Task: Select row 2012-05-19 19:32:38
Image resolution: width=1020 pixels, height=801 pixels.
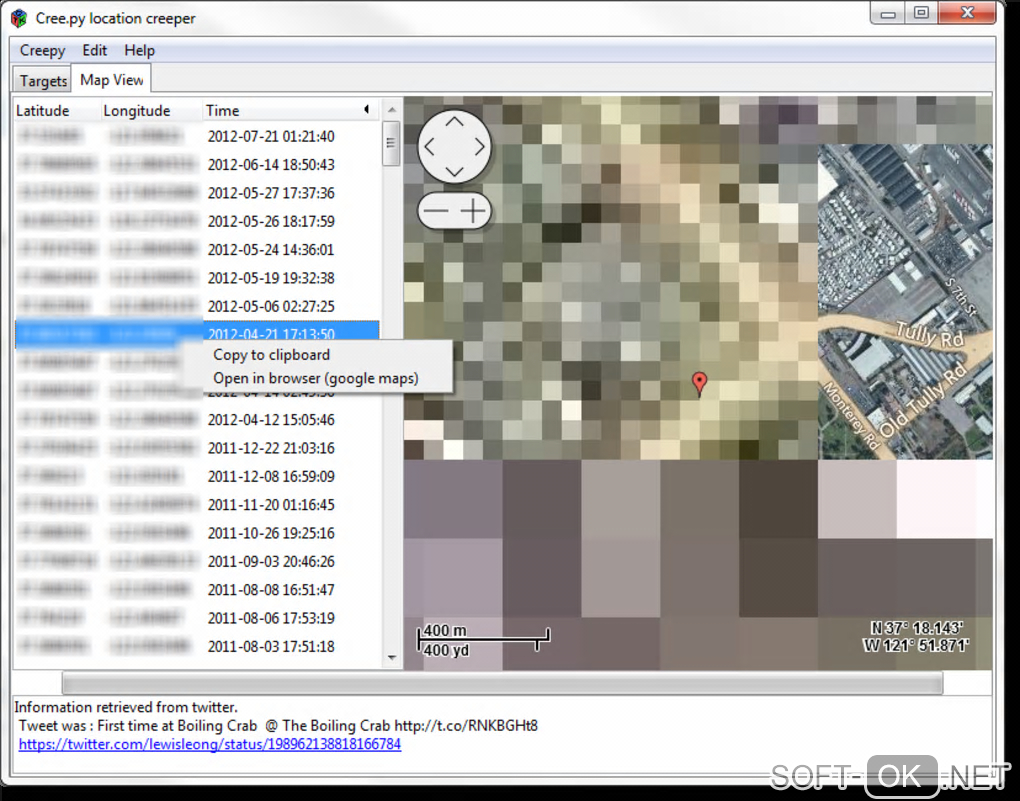Action: coord(196,278)
